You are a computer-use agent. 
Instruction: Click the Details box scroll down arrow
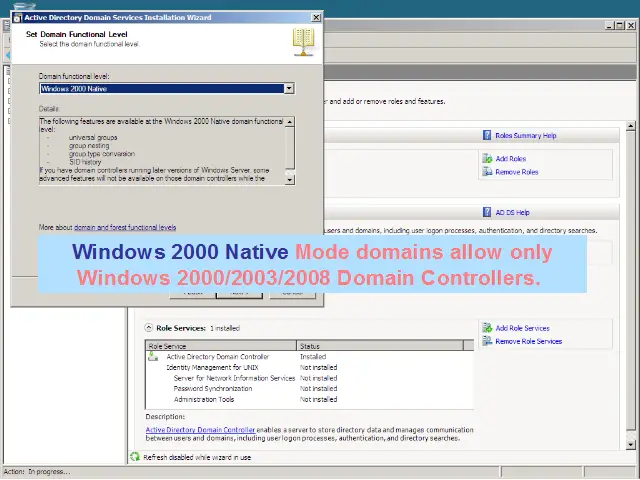[x=289, y=180]
